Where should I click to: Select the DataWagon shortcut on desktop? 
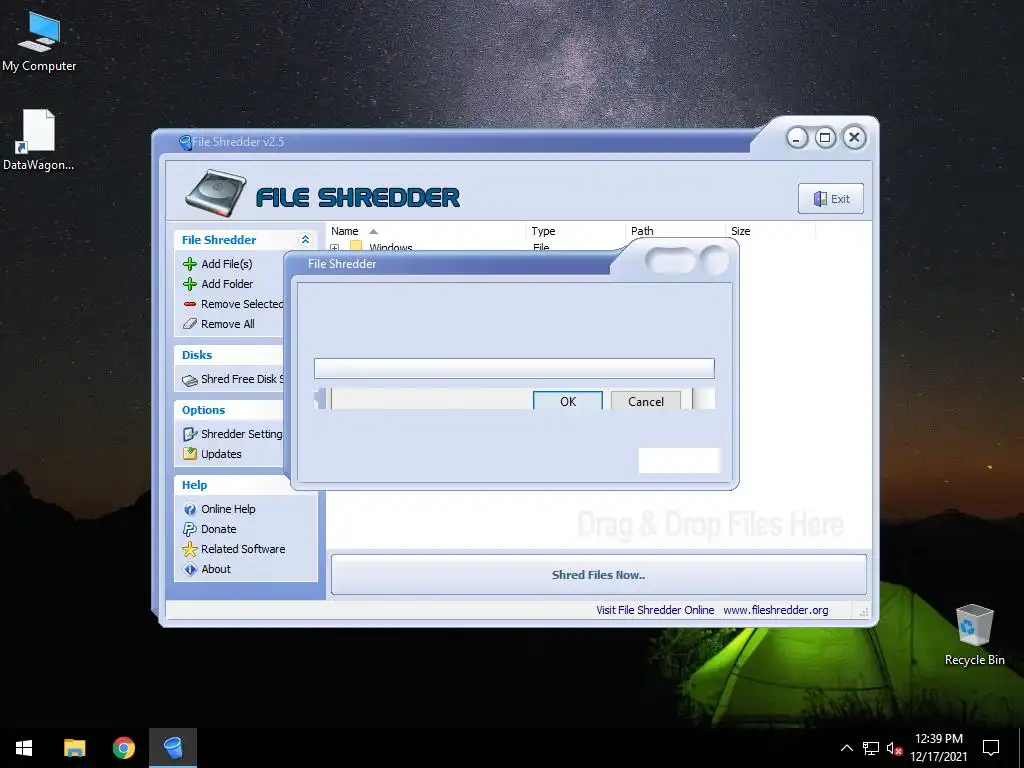point(38,141)
